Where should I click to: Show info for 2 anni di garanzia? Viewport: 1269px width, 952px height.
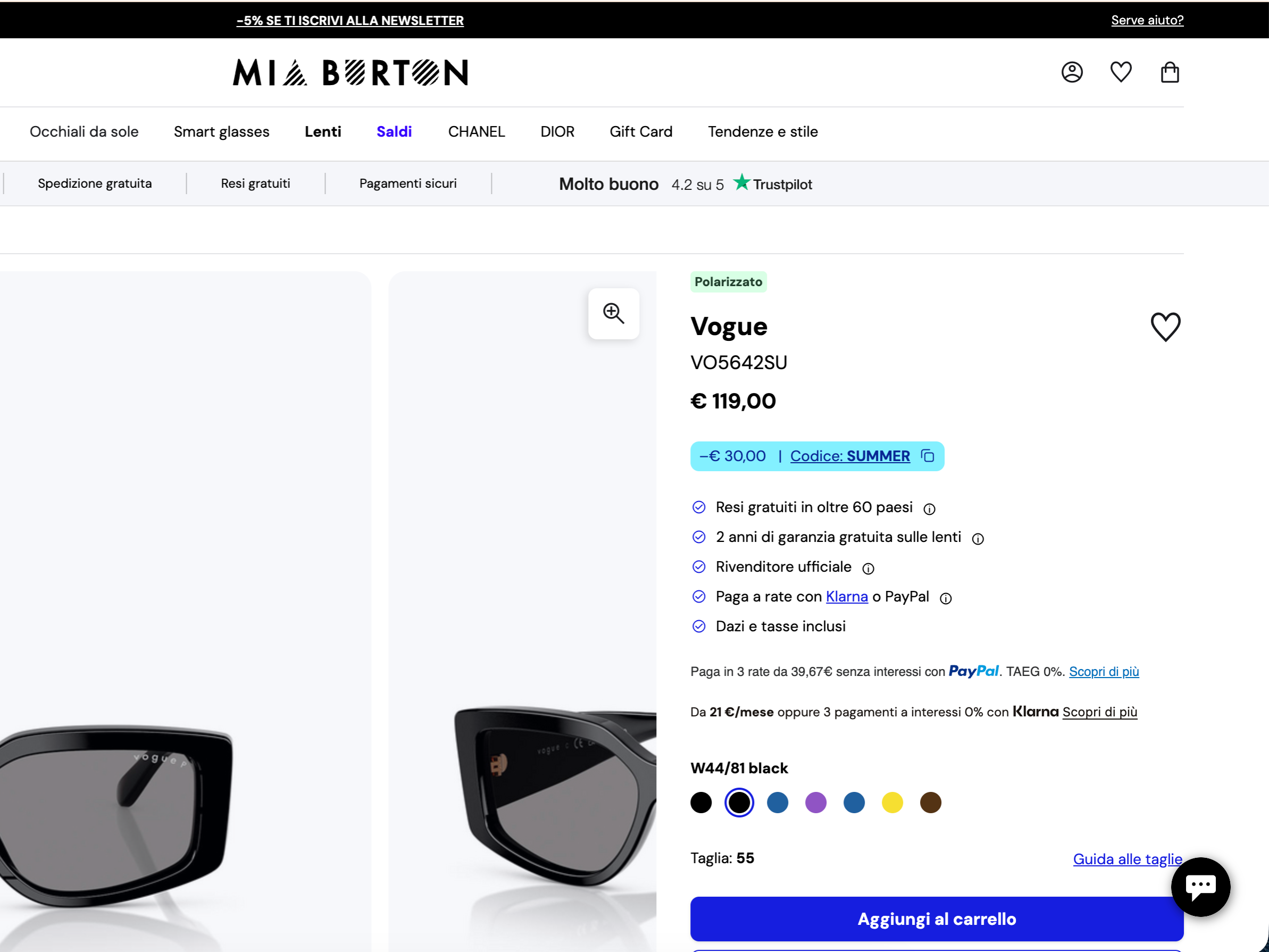pos(978,539)
